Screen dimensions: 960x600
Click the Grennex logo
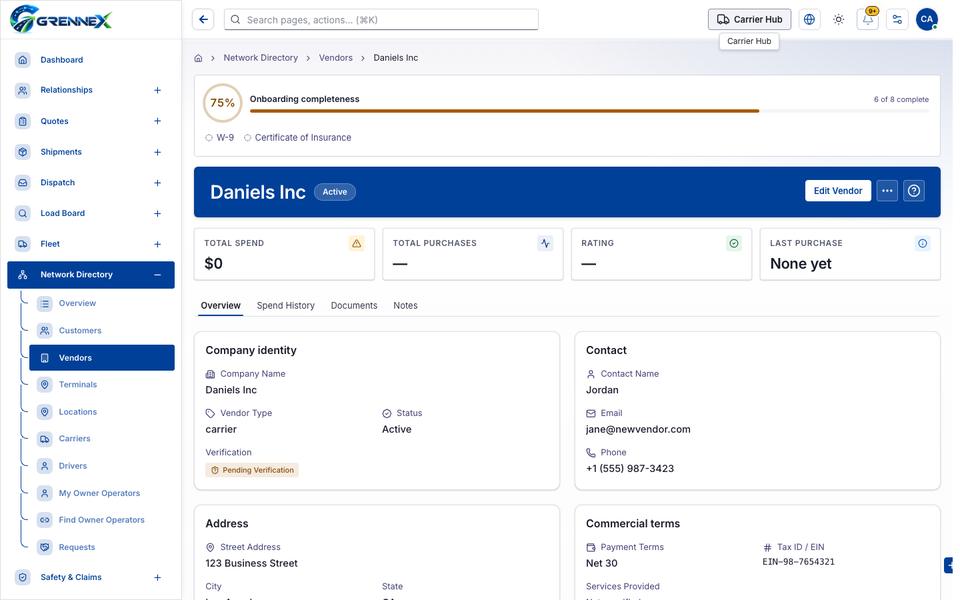click(x=61, y=19)
